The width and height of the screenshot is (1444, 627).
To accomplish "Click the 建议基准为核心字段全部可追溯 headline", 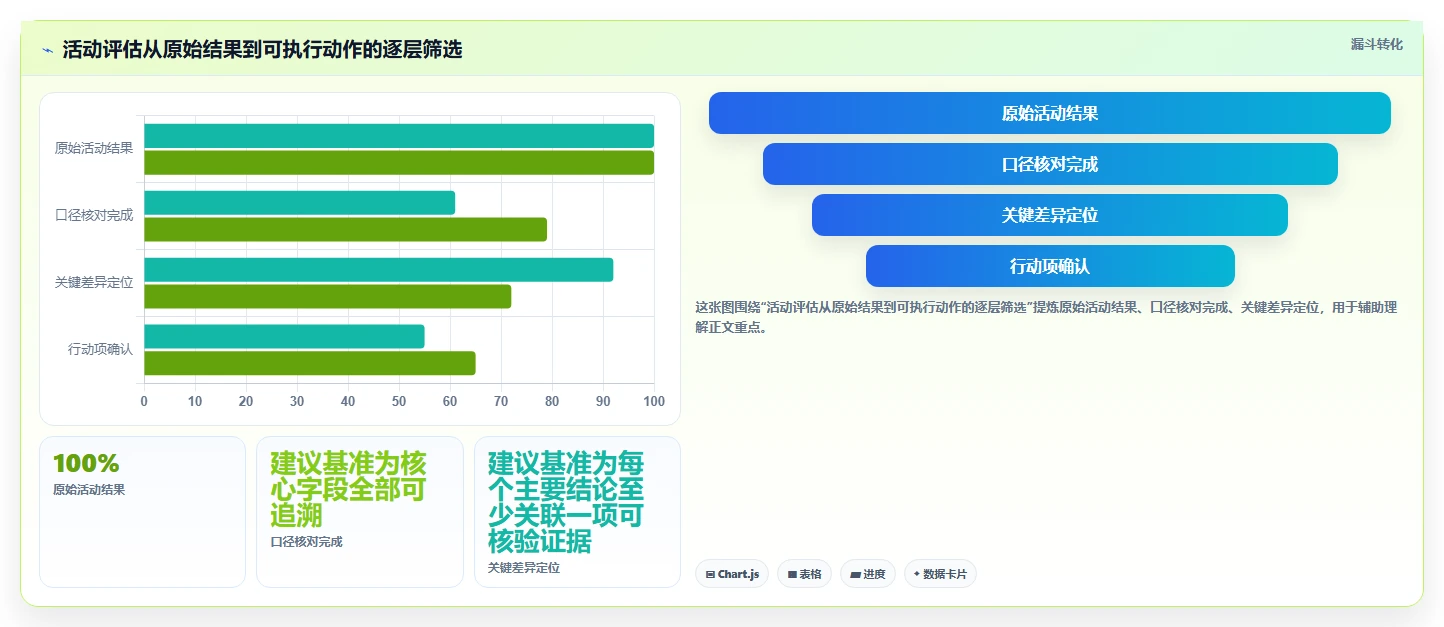I will (x=349, y=490).
